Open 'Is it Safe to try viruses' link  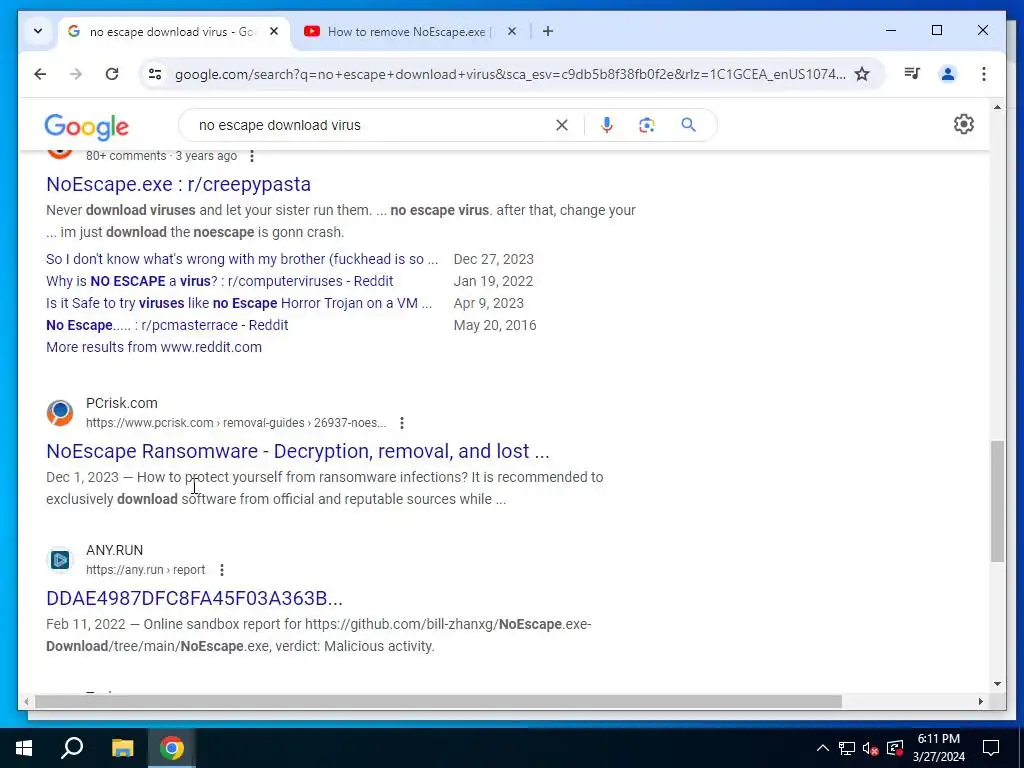pos(239,304)
